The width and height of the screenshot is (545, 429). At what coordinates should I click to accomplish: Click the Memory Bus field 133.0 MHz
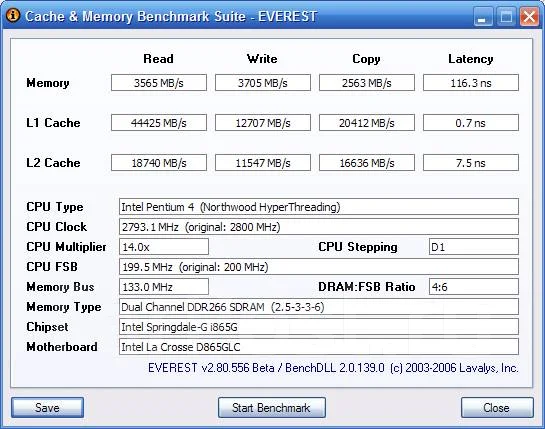[x=164, y=287]
